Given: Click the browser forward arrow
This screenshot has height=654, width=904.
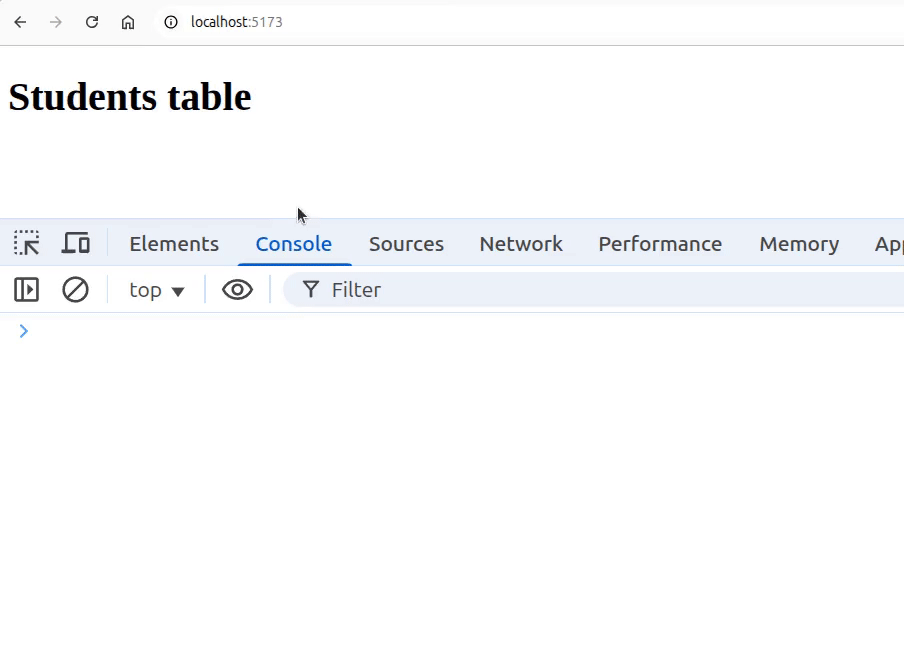Looking at the screenshot, I should tap(56, 22).
